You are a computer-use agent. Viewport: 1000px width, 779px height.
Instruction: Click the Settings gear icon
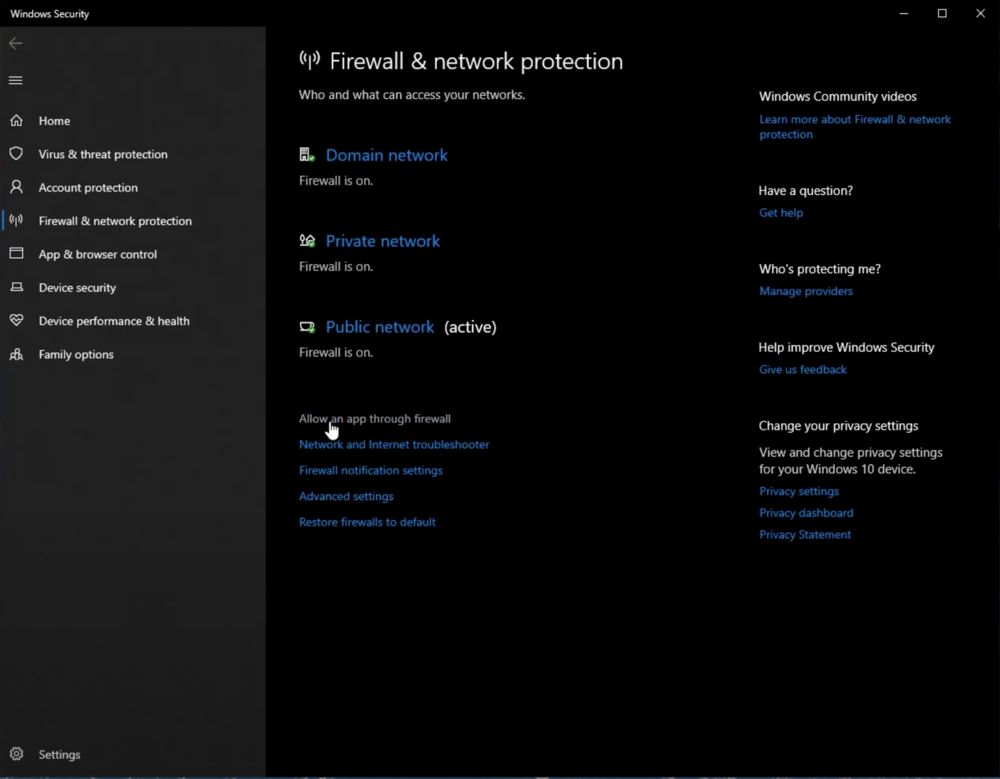point(16,755)
